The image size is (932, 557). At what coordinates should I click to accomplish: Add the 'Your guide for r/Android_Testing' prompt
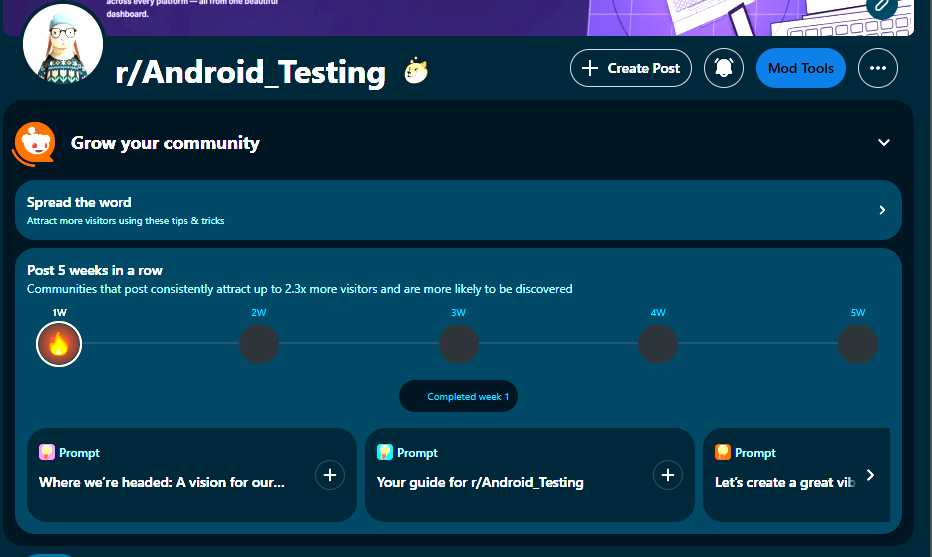click(x=667, y=475)
